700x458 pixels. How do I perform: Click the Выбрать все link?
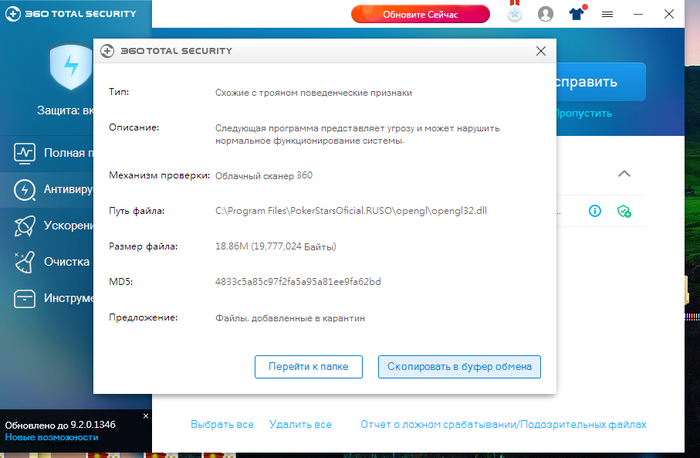222,425
